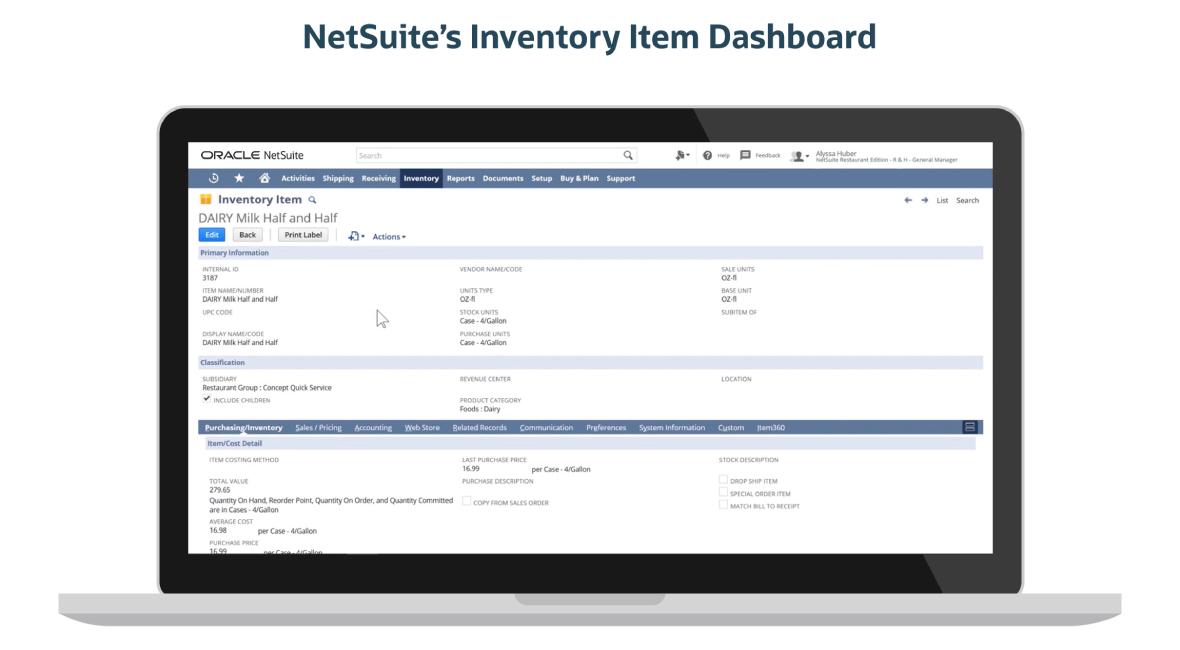Click the Foods : Dairy product category
The image size is (1180, 650).
[480, 409]
